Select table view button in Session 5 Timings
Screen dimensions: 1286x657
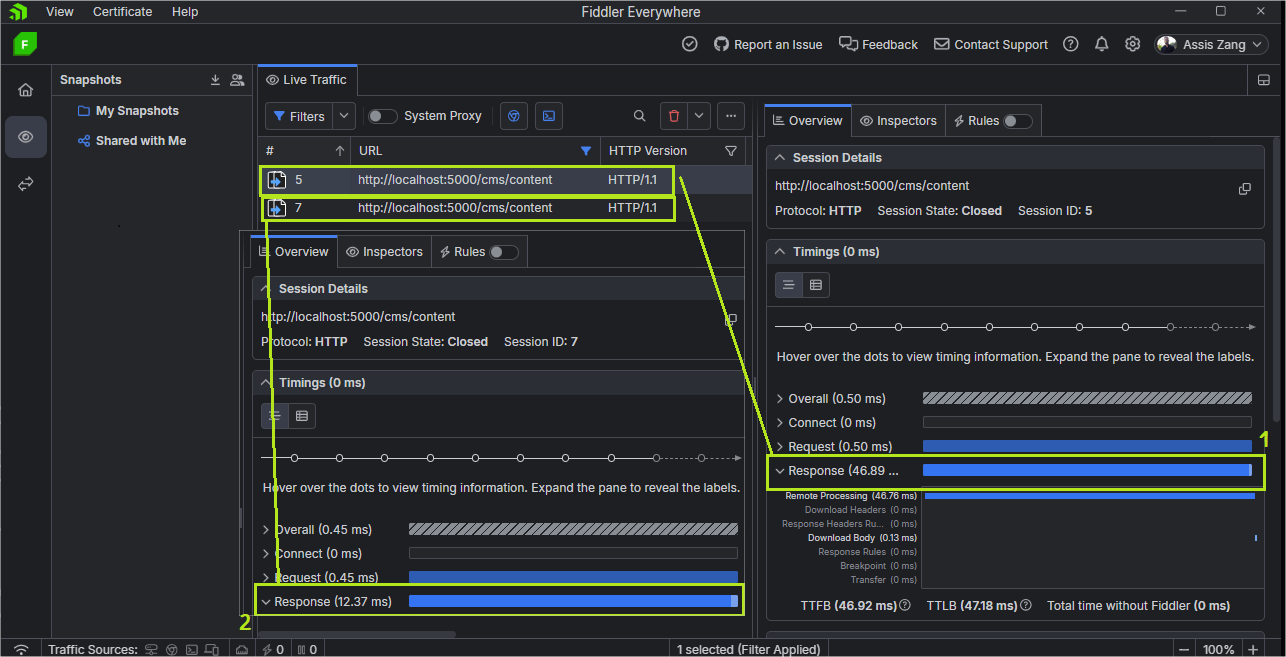[x=816, y=285]
